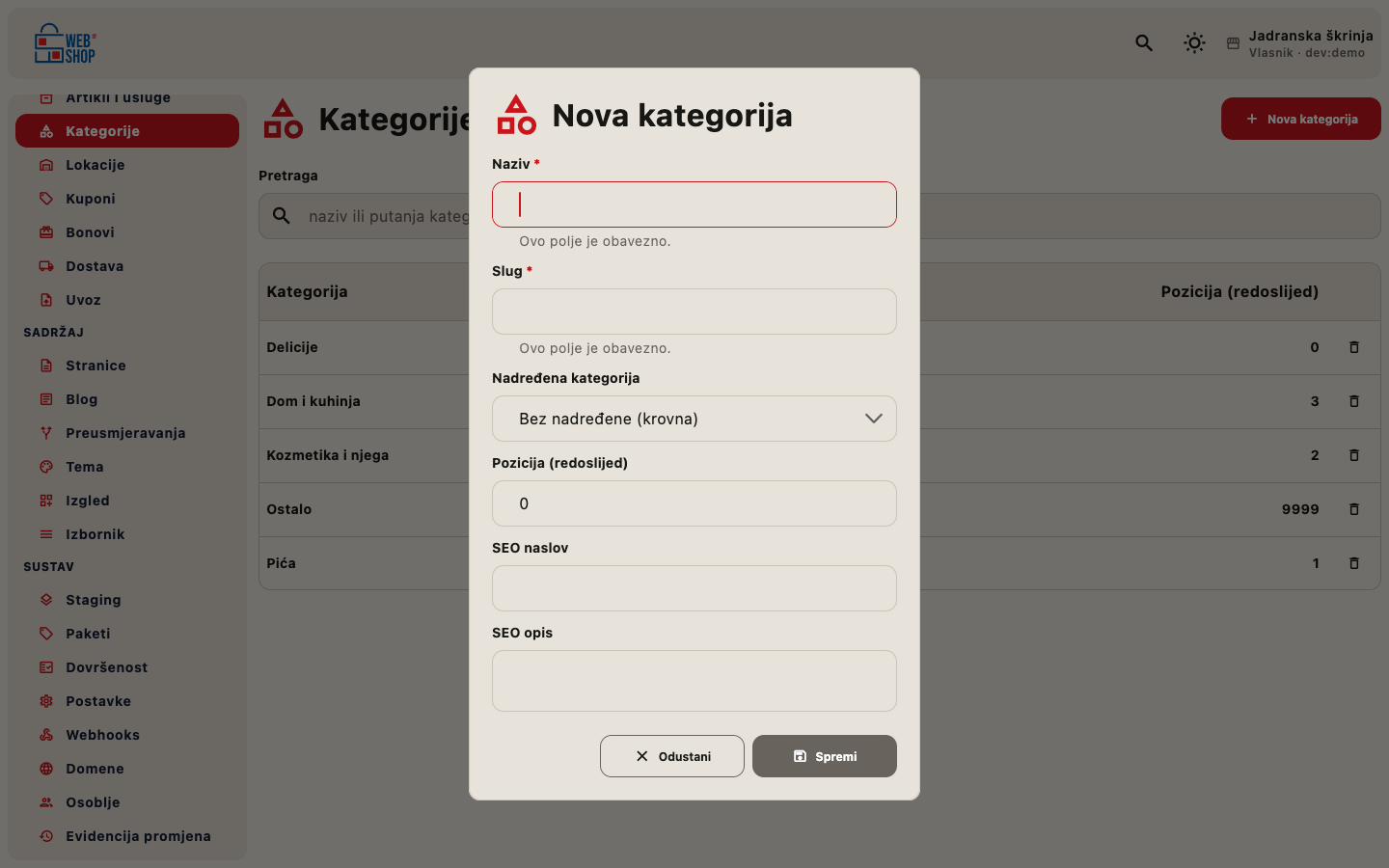Click the Tema palette icon
The height and width of the screenshot is (868, 1389).
click(46, 467)
